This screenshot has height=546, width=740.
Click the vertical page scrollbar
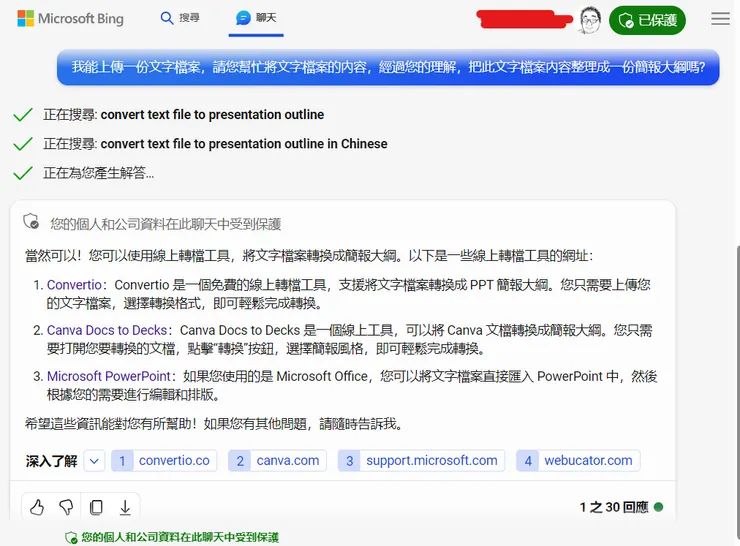point(738,392)
